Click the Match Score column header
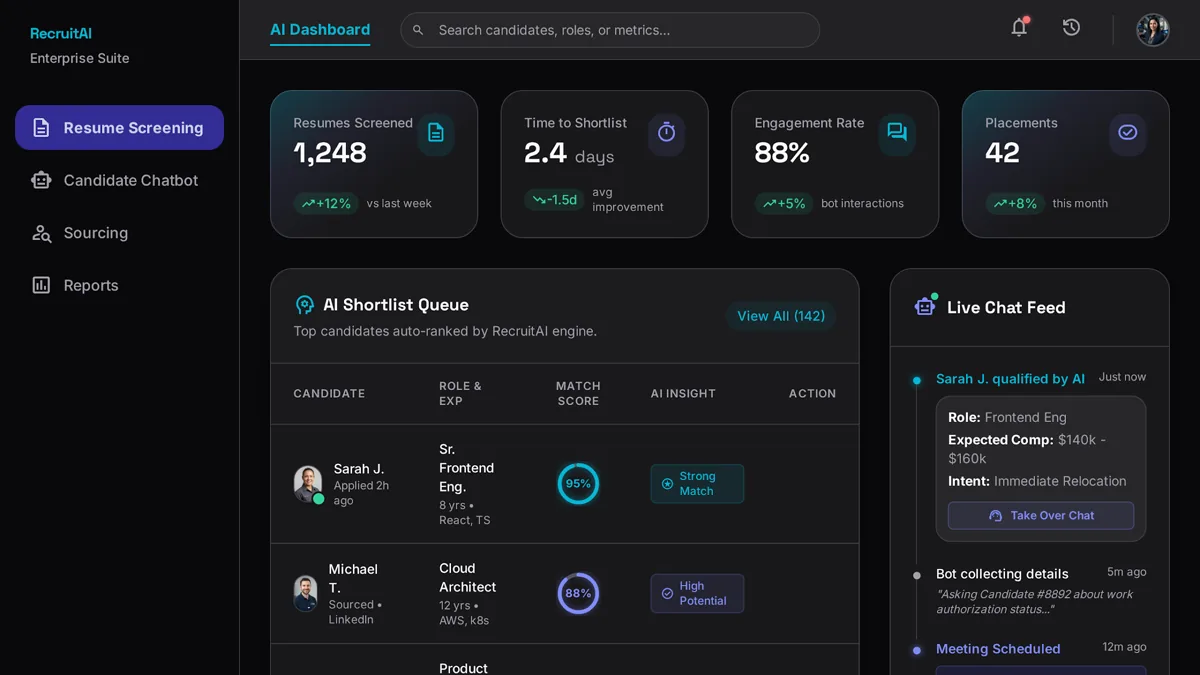The width and height of the screenshot is (1200, 675). pos(578,394)
